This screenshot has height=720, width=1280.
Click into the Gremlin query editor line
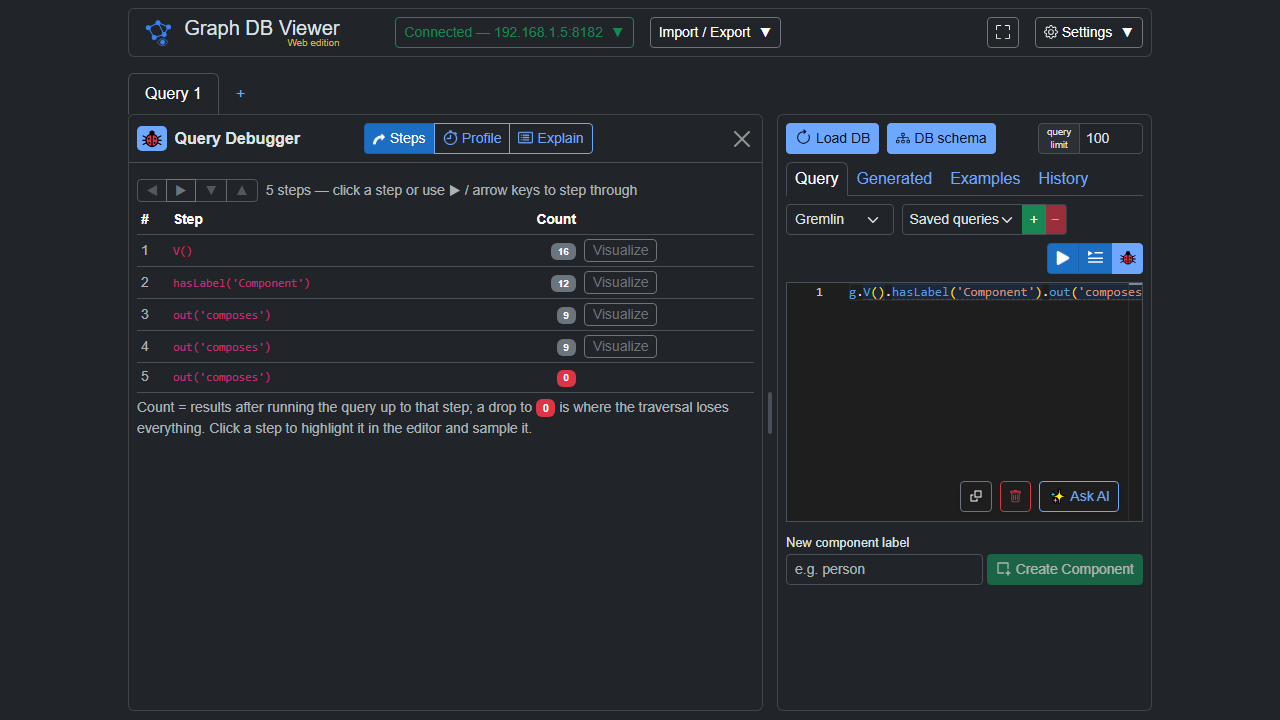(x=994, y=293)
